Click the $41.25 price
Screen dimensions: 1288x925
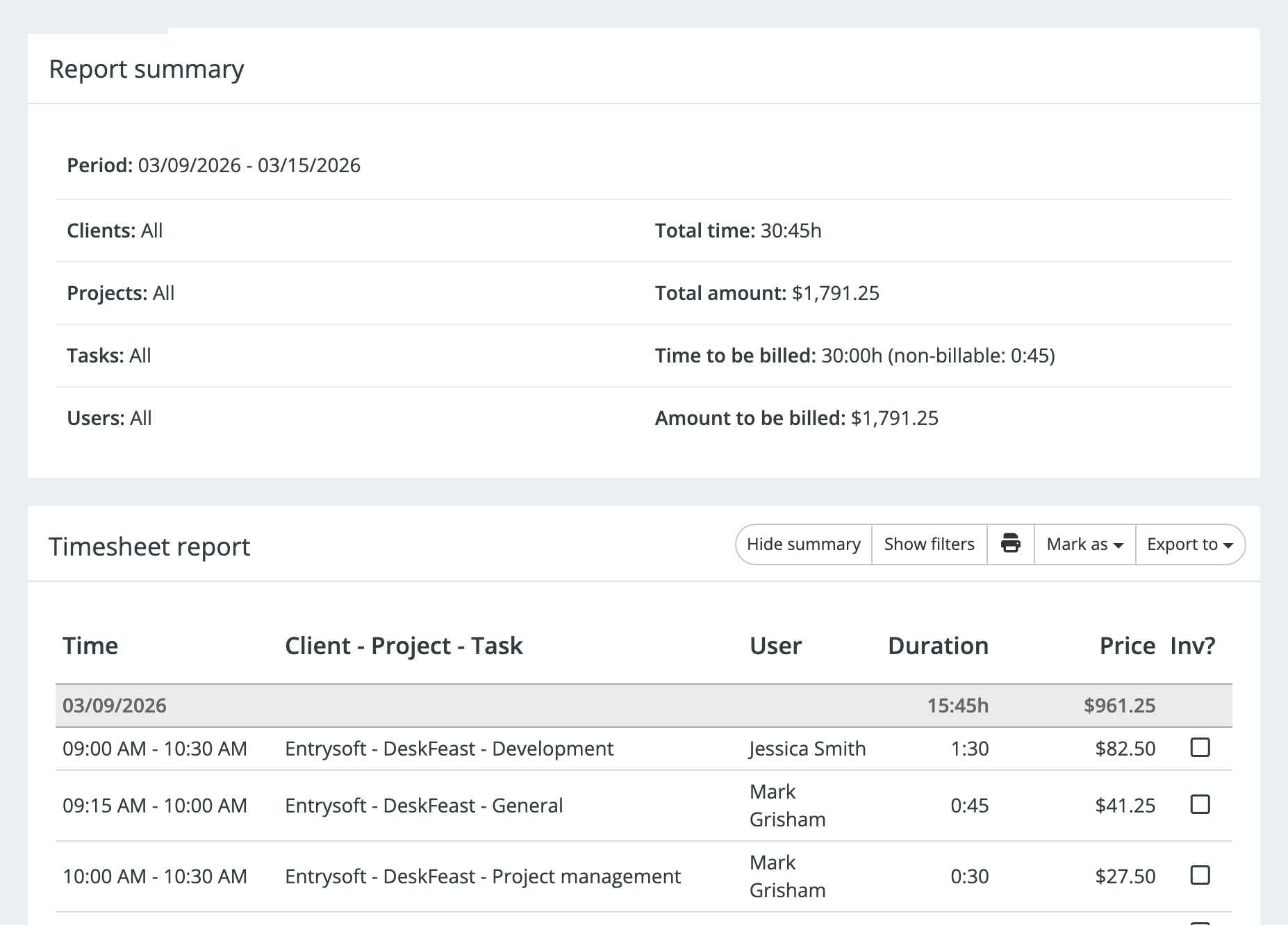(x=1125, y=806)
